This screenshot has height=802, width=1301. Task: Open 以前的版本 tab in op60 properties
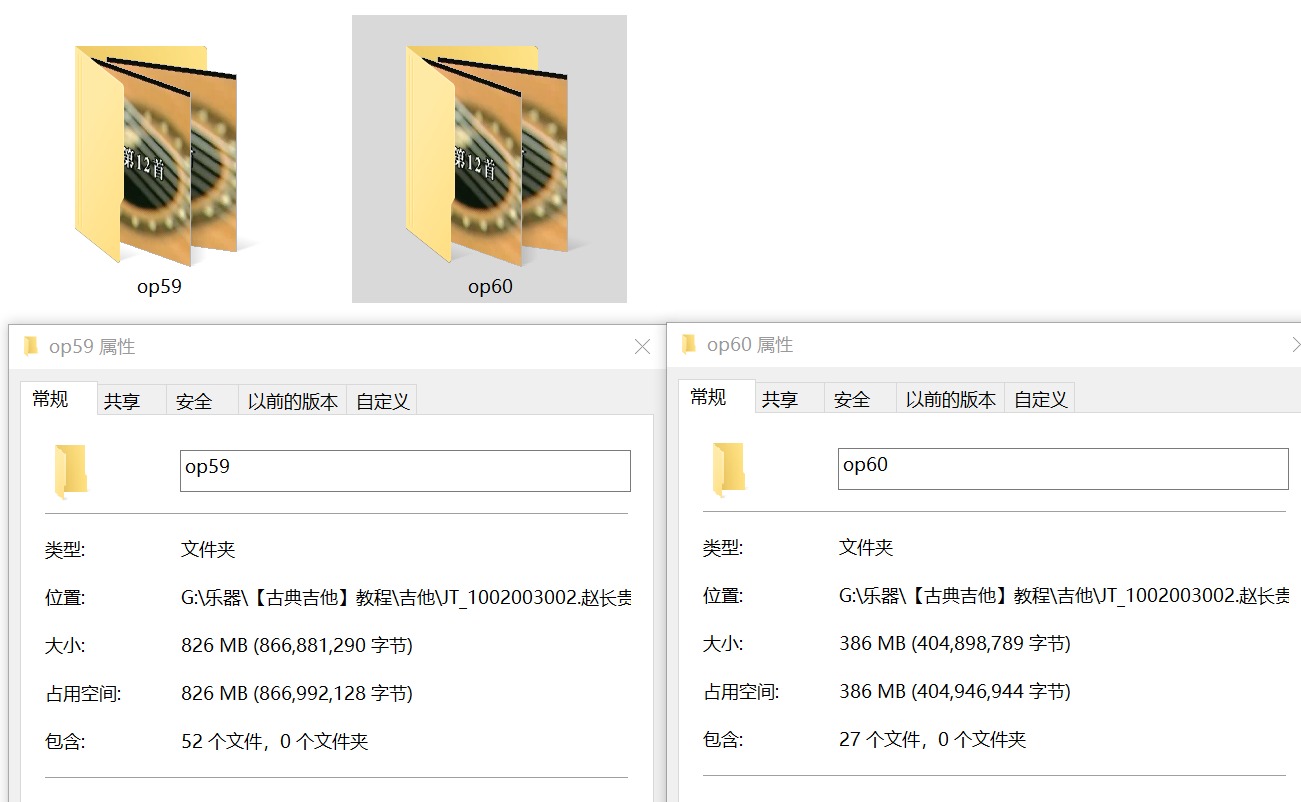coord(951,400)
